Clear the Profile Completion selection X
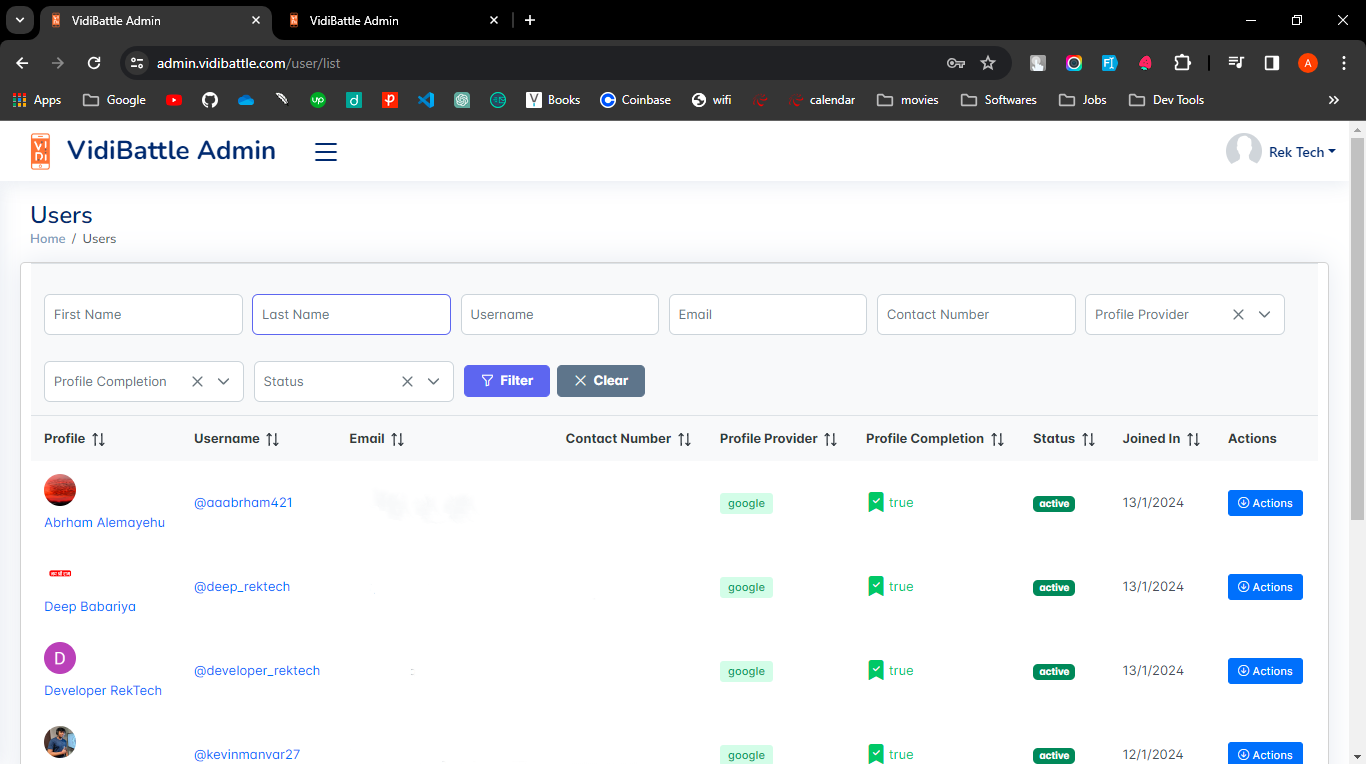The image size is (1366, 764). click(197, 381)
